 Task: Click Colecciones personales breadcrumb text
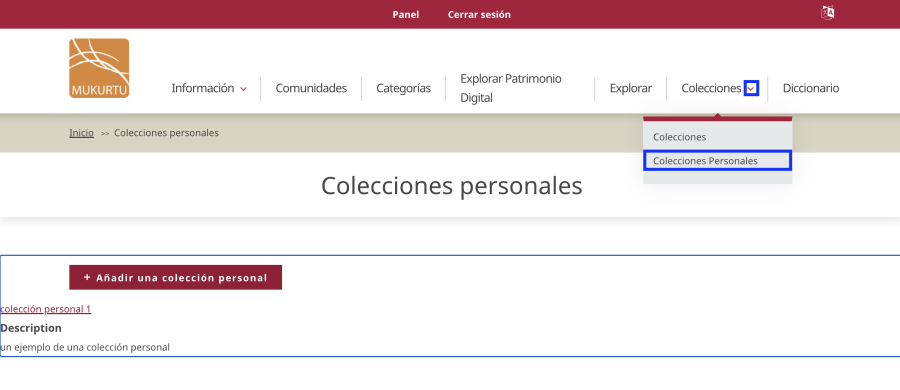(x=166, y=133)
